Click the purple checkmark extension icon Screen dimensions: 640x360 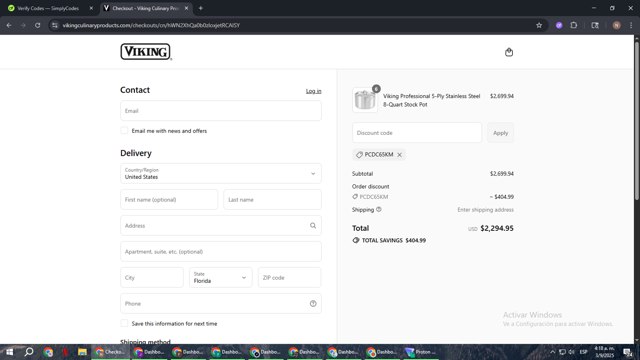[x=559, y=25]
